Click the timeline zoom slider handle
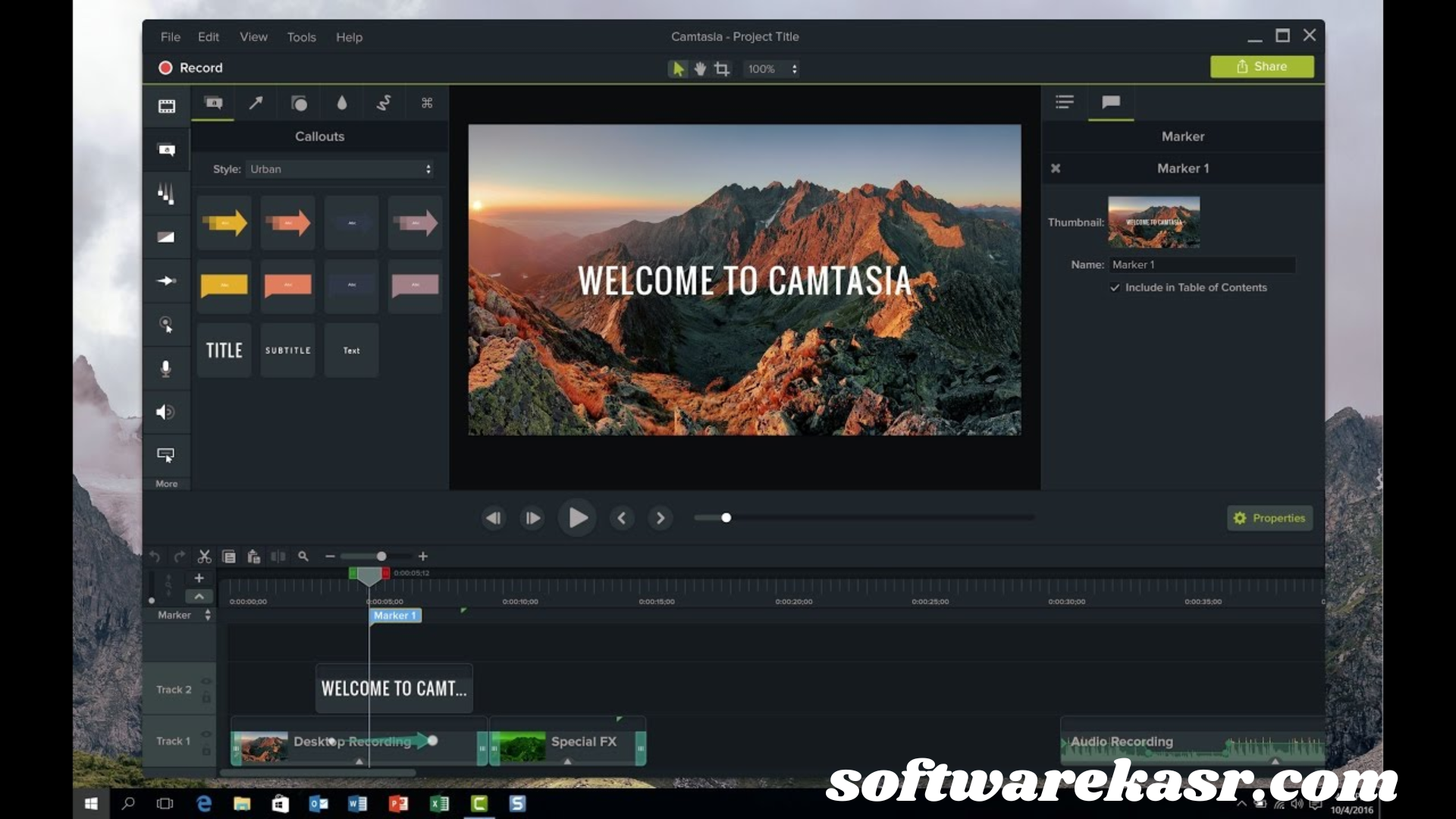 381,557
